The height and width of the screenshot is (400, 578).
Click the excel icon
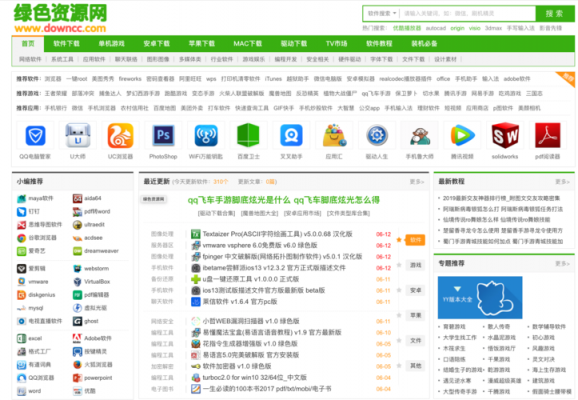(x=21, y=338)
